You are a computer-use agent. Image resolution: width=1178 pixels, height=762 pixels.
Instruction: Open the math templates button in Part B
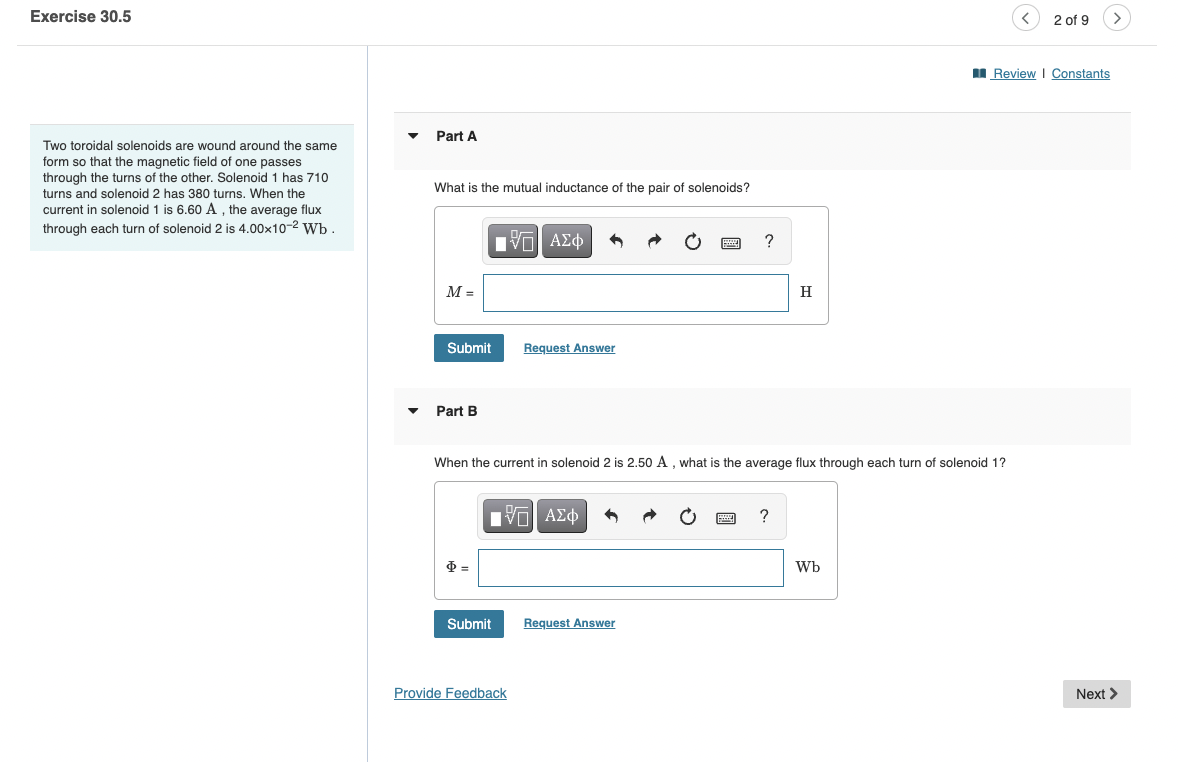(508, 516)
